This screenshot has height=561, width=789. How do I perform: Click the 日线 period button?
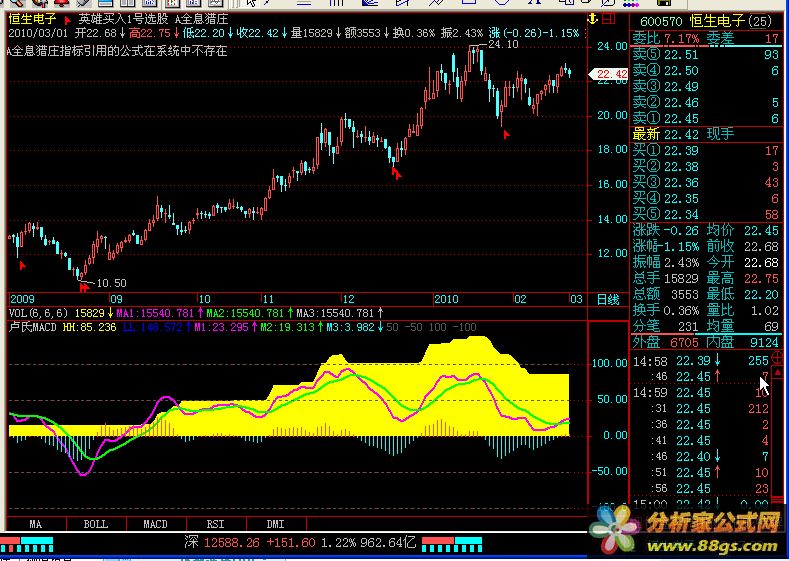[608, 299]
